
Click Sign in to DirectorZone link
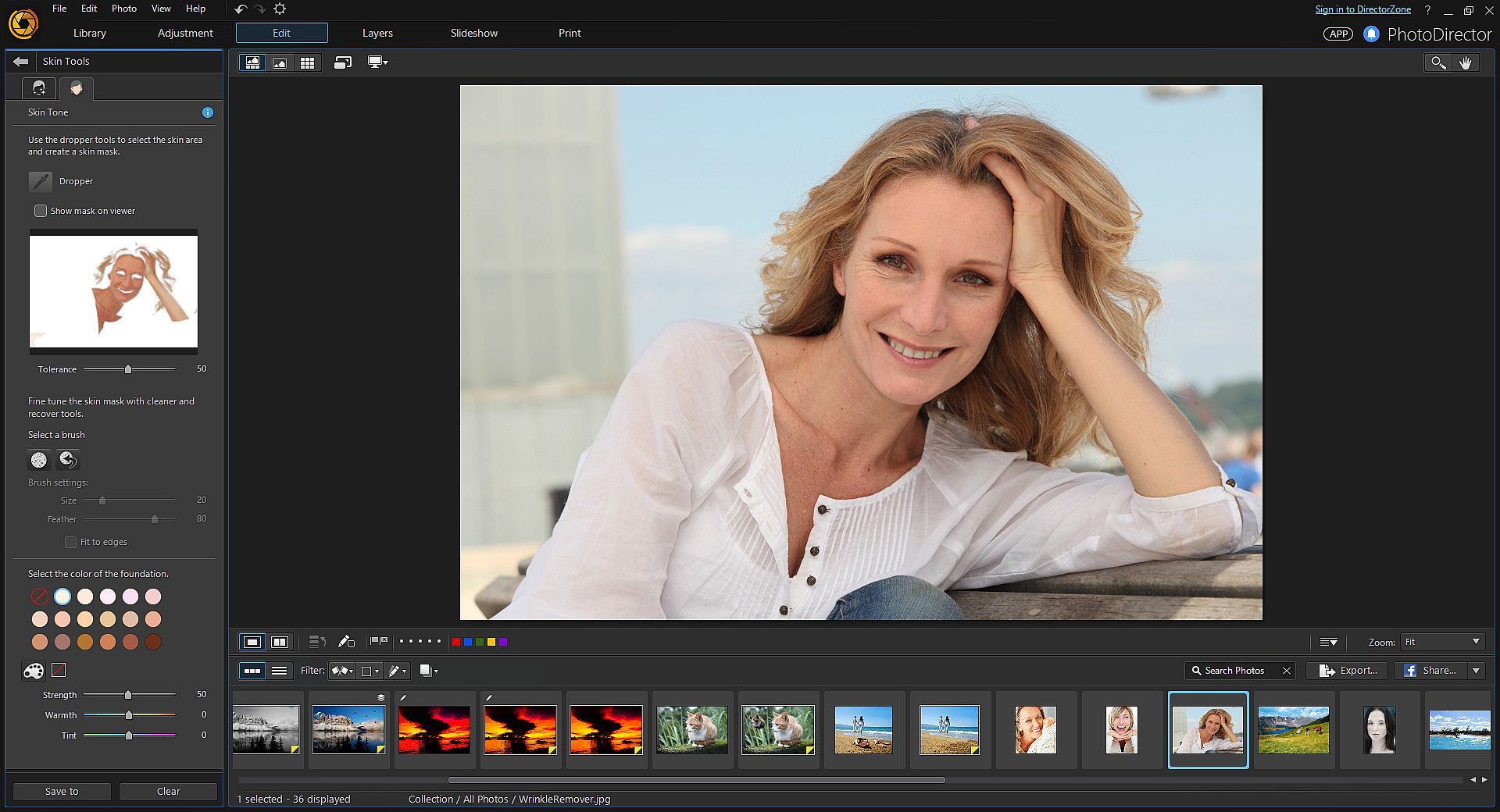coord(1362,9)
